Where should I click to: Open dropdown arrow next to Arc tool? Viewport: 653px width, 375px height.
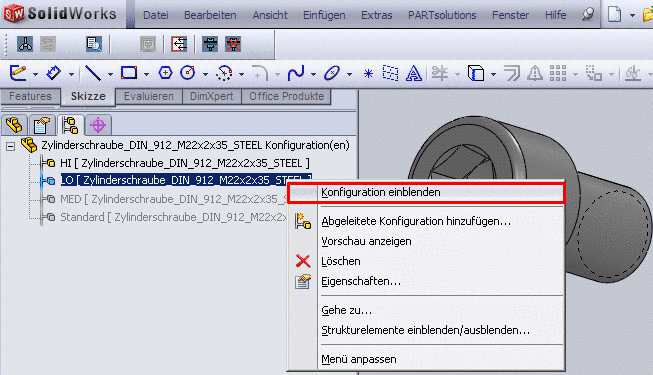pyautogui.click(x=242, y=75)
